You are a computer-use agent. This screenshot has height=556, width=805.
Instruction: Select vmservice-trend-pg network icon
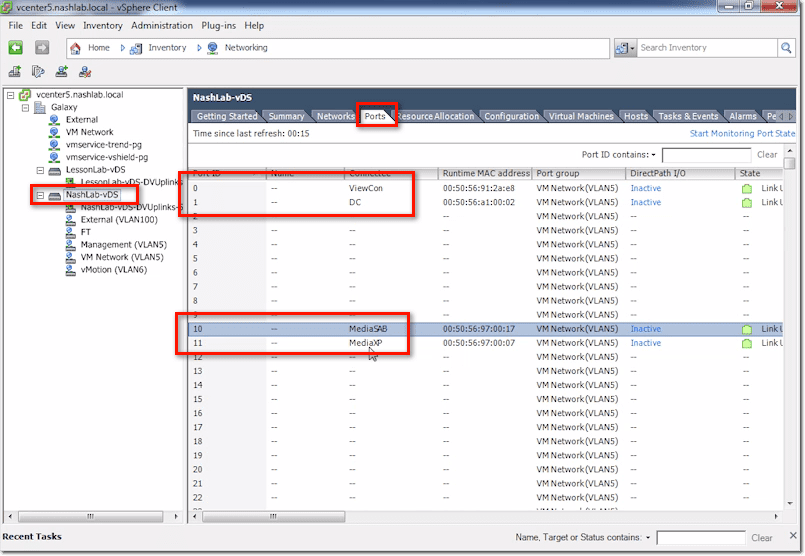click(54, 145)
